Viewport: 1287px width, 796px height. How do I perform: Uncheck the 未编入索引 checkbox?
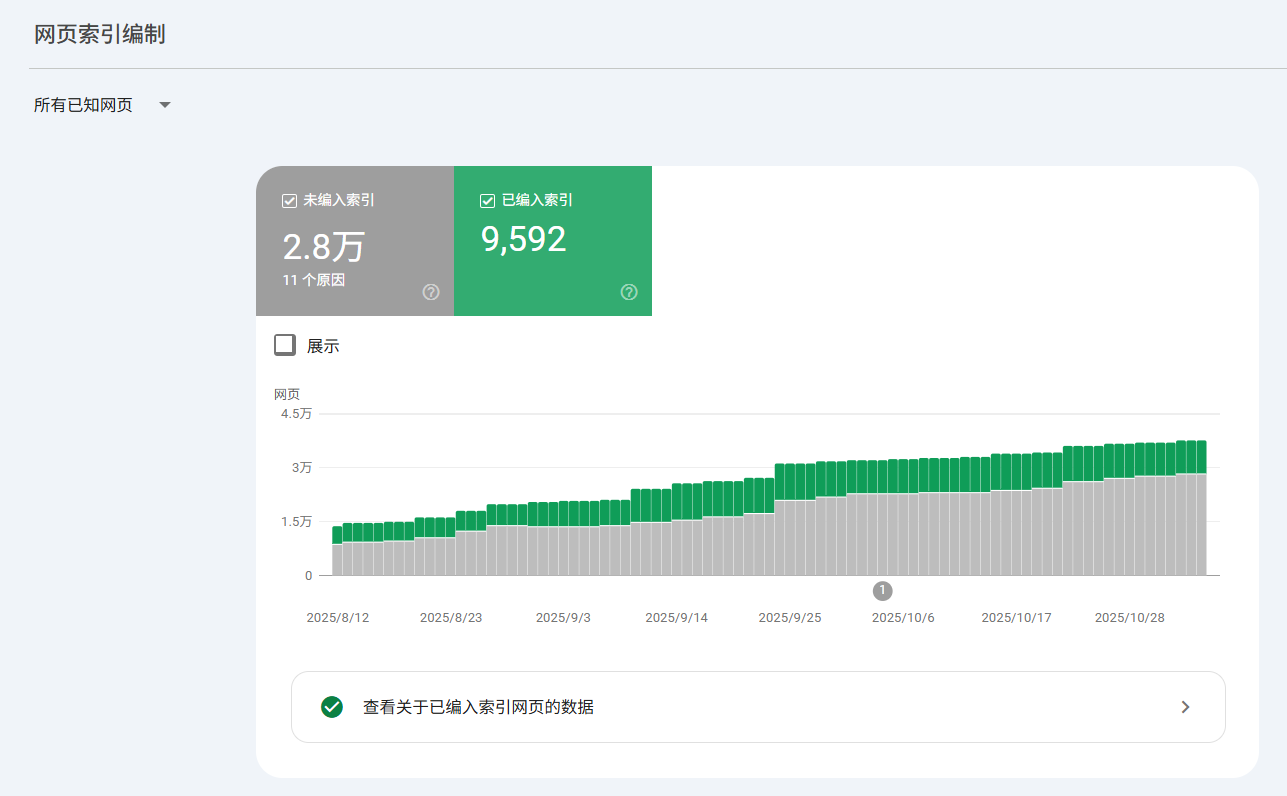point(287,200)
